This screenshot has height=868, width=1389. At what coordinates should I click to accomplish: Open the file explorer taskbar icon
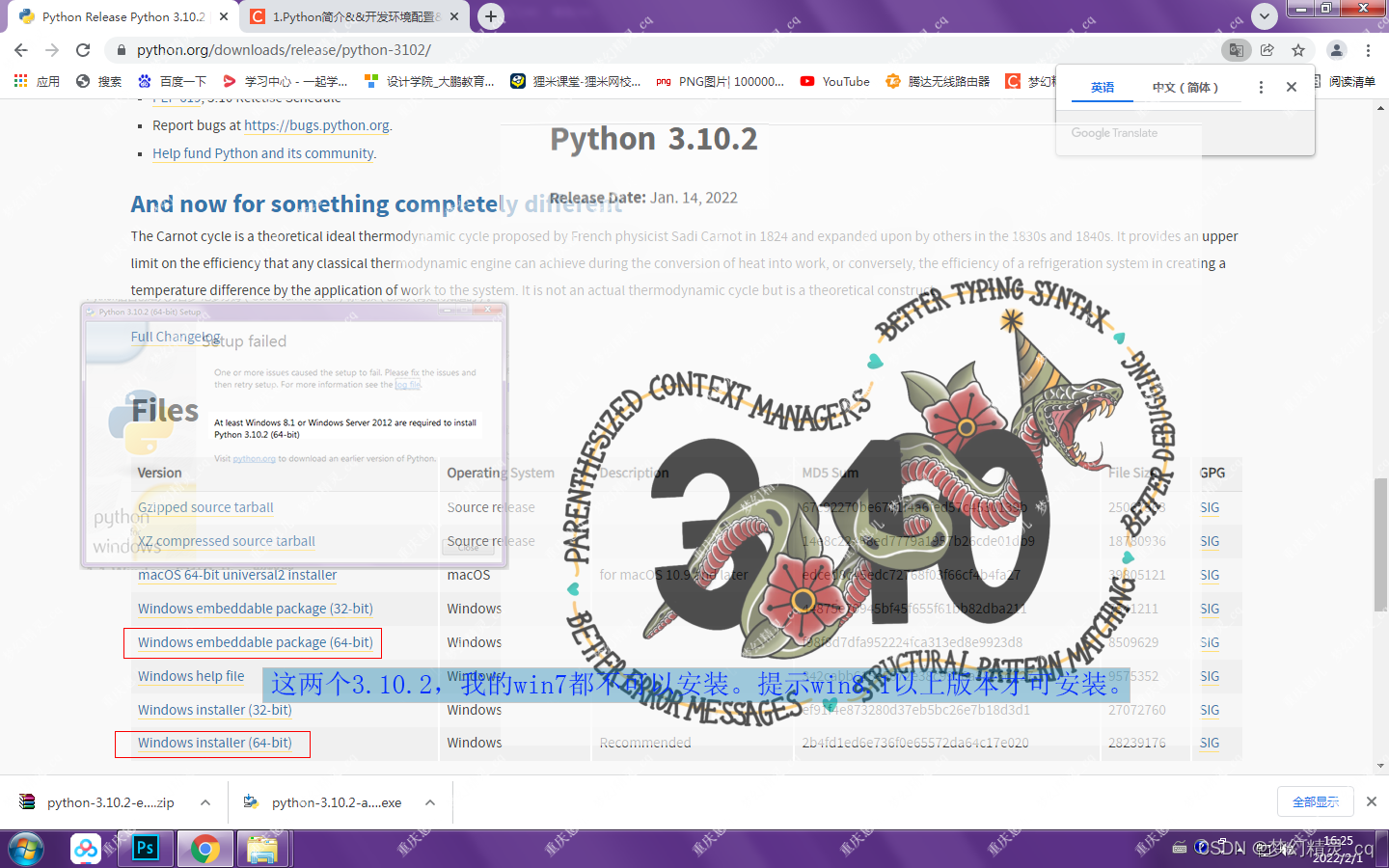pos(261,849)
